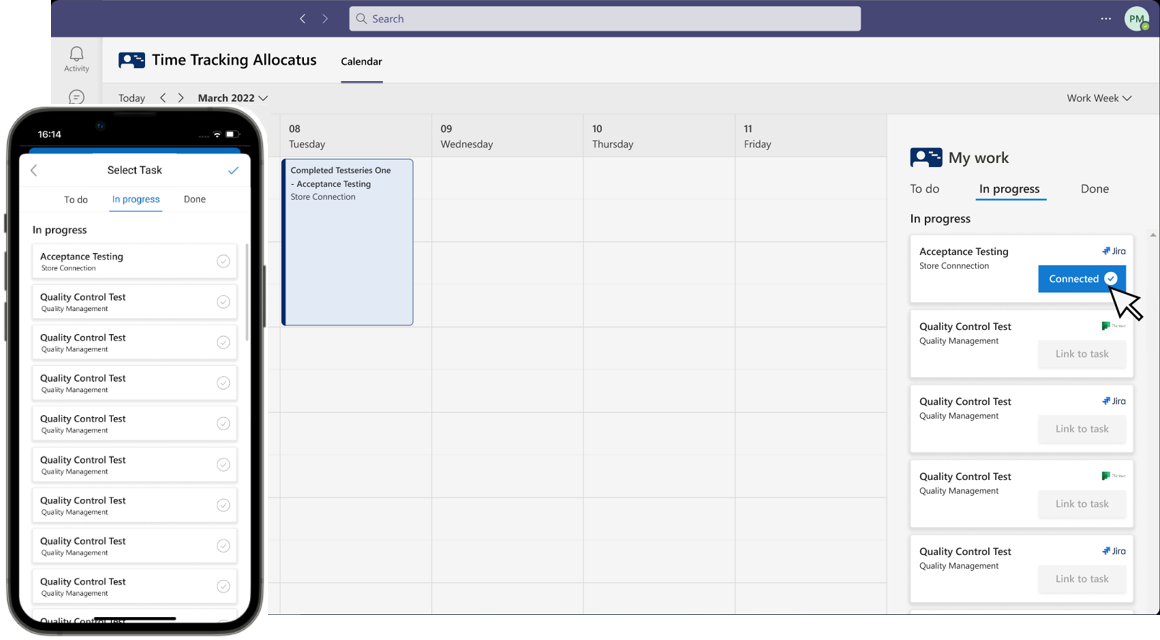Tap the To do tab on the phone
1160x640 pixels.
coord(75,199)
